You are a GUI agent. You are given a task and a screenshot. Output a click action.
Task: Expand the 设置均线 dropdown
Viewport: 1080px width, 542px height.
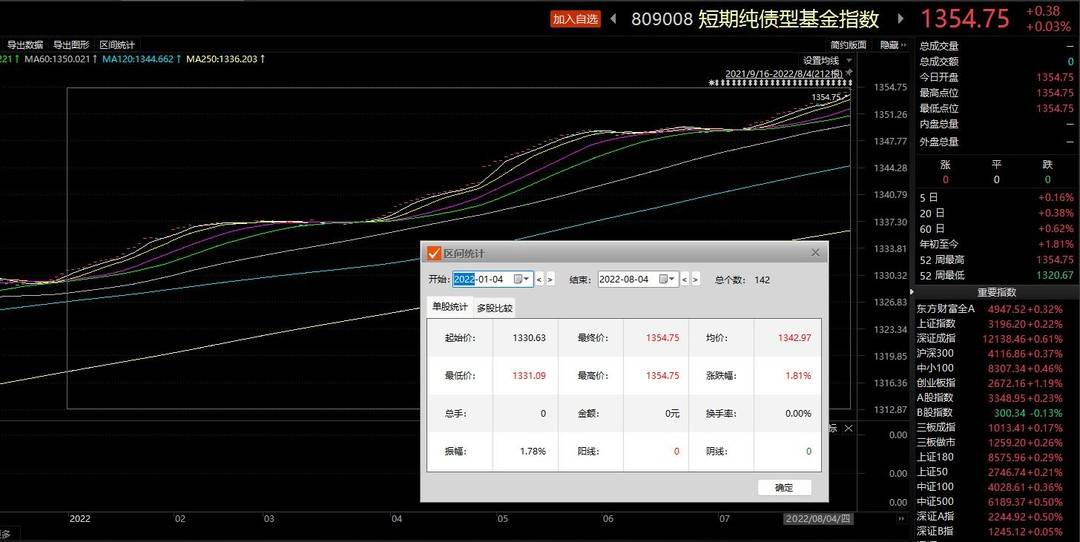point(826,61)
